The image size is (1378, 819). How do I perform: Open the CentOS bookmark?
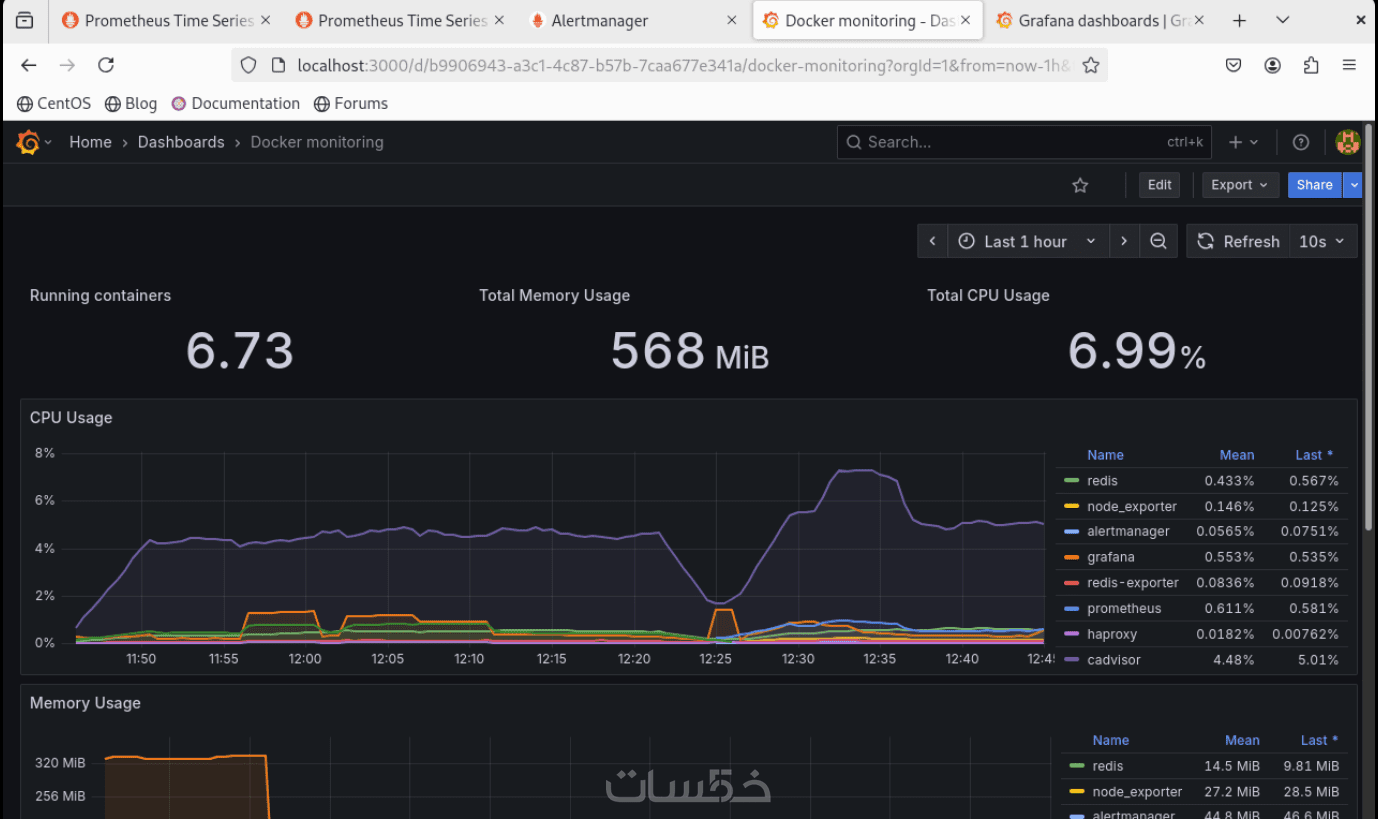tap(54, 103)
